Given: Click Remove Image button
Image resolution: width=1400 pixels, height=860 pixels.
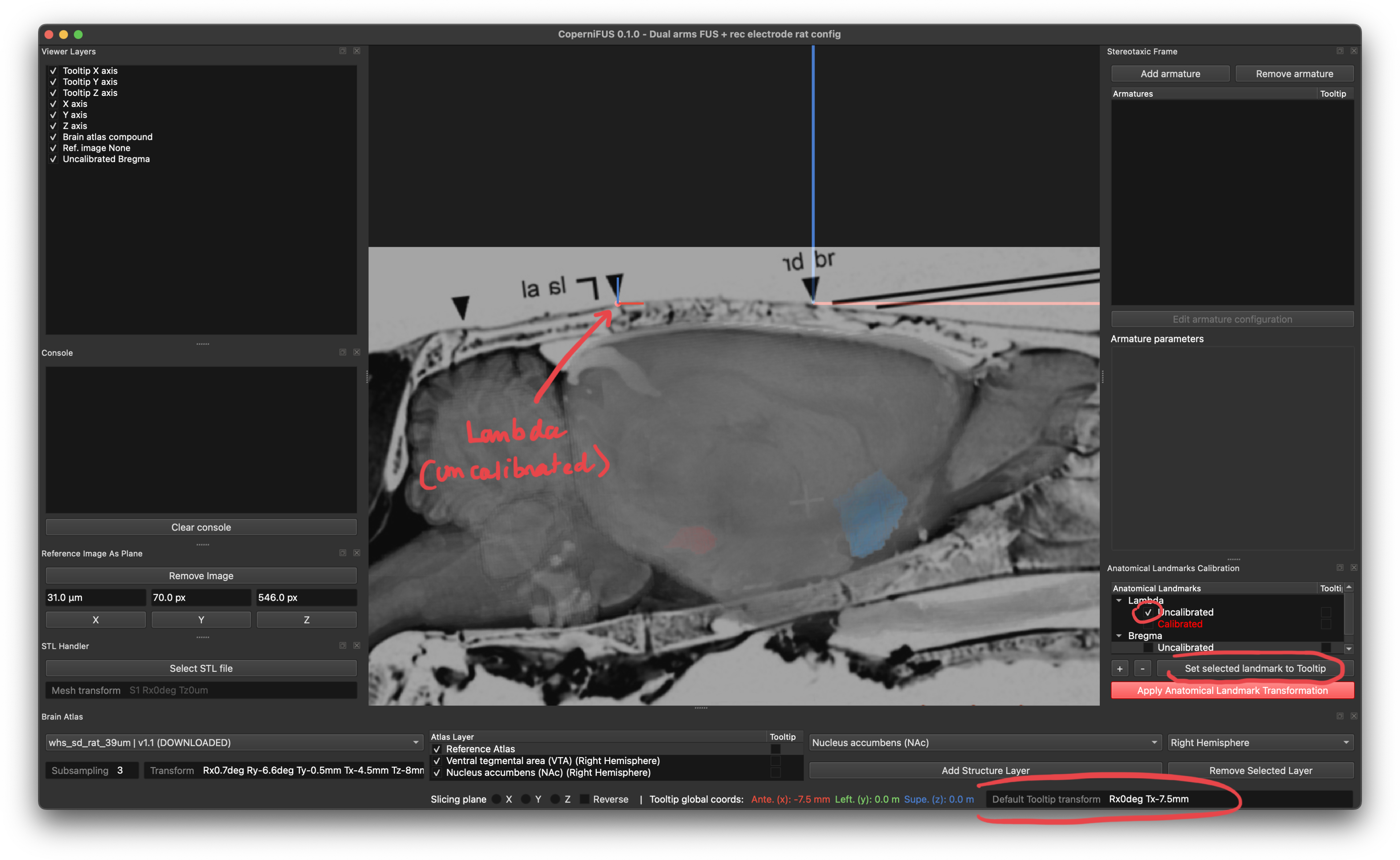Looking at the screenshot, I should (201, 576).
